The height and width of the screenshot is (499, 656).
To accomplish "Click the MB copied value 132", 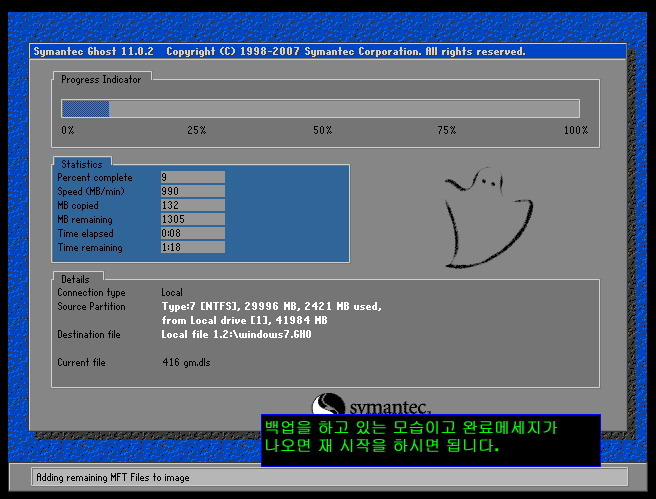I will pyautogui.click(x=193, y=205).
